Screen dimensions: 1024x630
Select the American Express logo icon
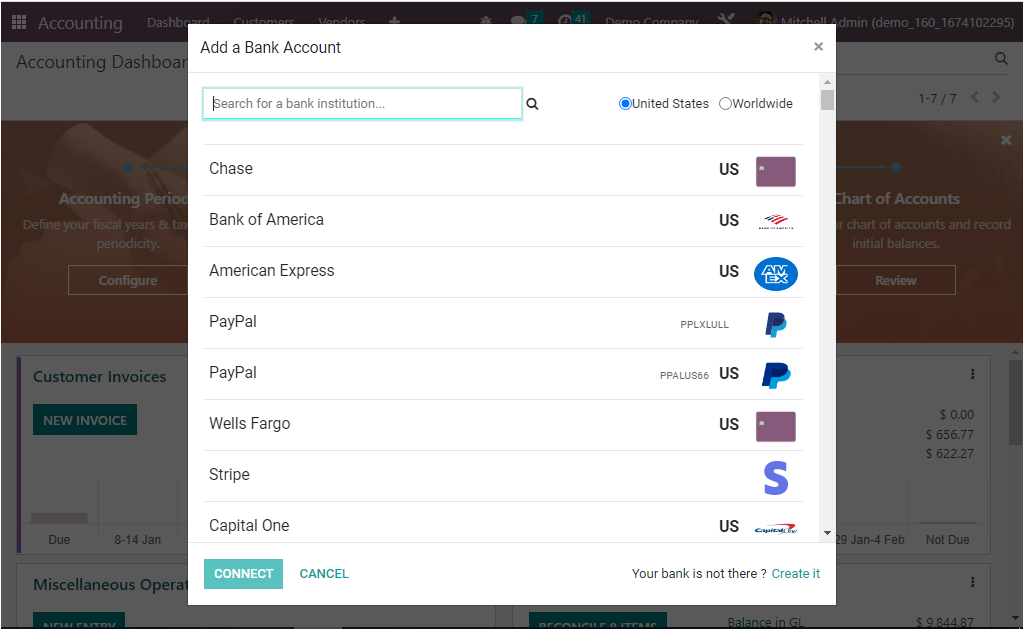tap(776, 274)
